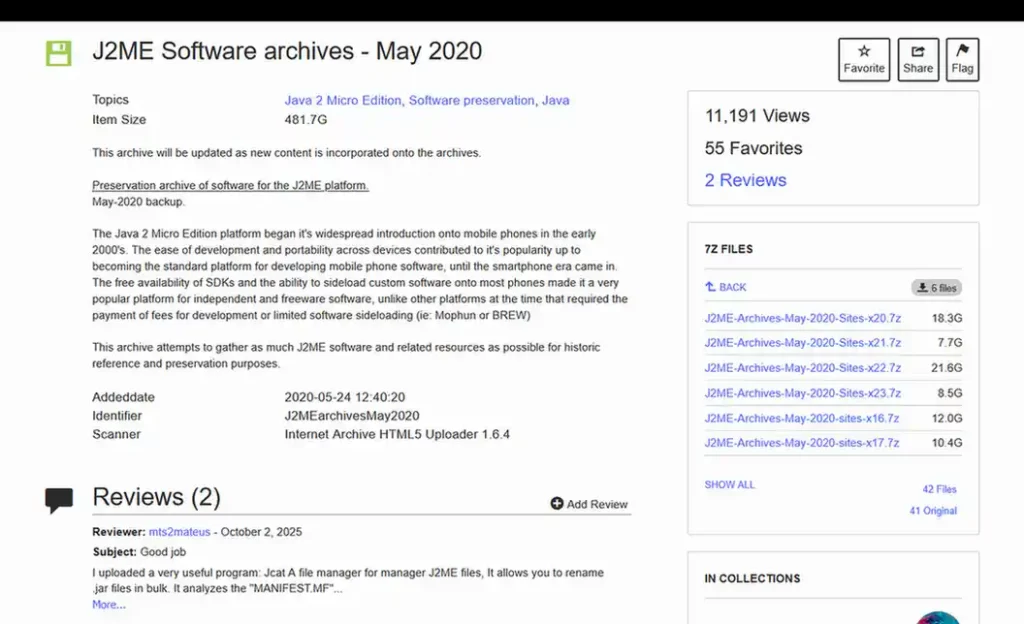Click the 18.3G file size

(x=946, y=319)
